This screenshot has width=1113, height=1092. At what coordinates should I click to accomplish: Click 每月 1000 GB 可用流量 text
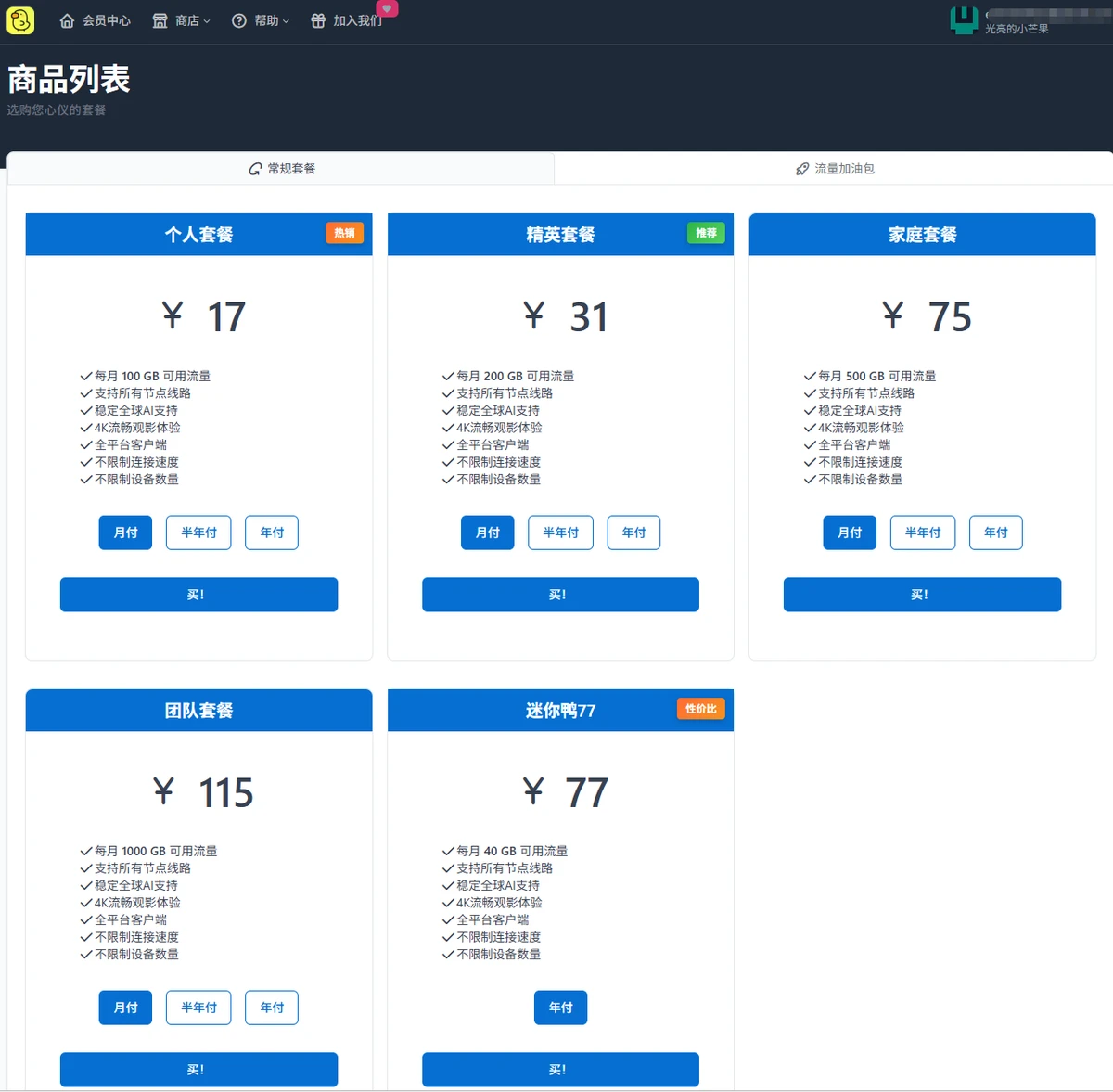pyautogui.click(x=156, y=851)
